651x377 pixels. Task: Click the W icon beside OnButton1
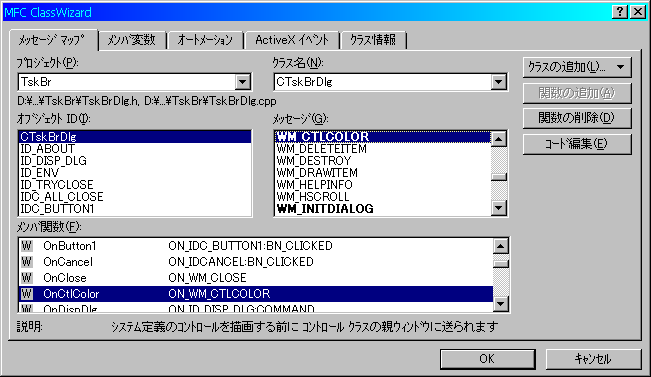click(x=27, y=246)
